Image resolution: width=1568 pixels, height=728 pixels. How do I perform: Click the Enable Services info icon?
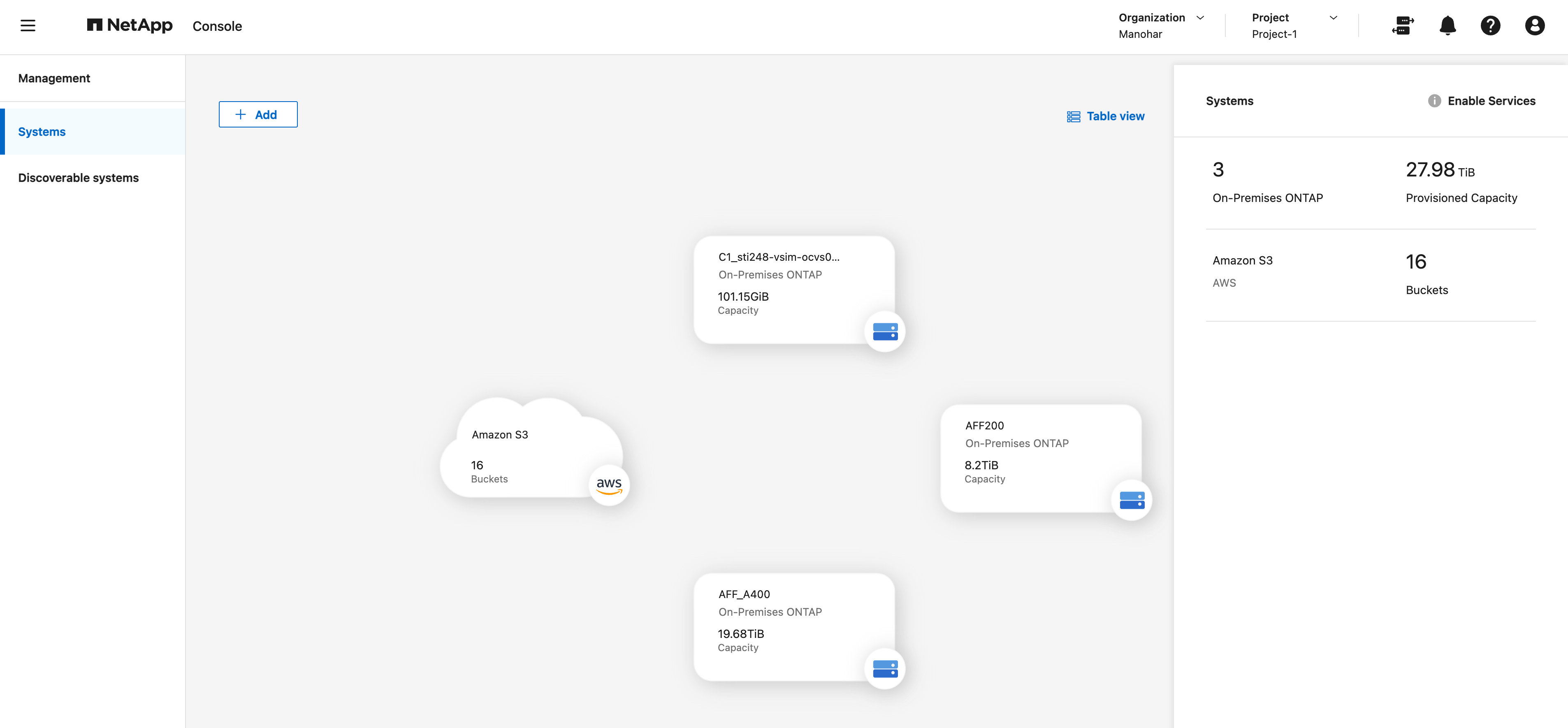[1435, 101]
